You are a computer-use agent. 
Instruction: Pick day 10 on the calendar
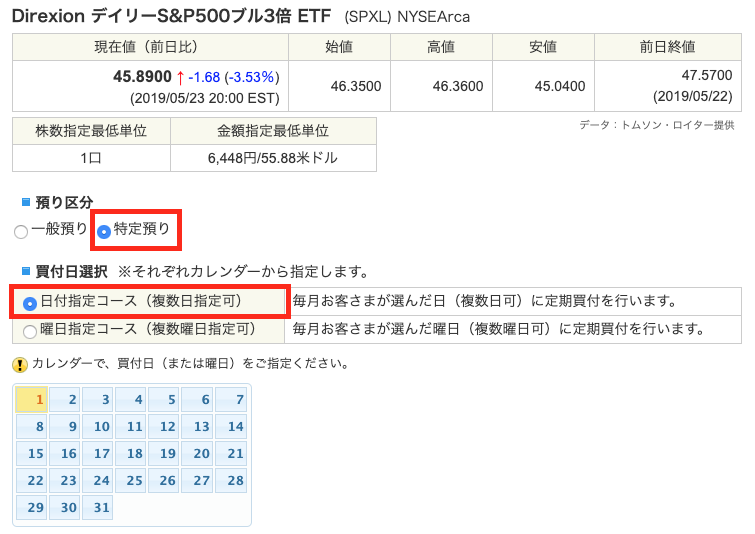pos(98,427)
